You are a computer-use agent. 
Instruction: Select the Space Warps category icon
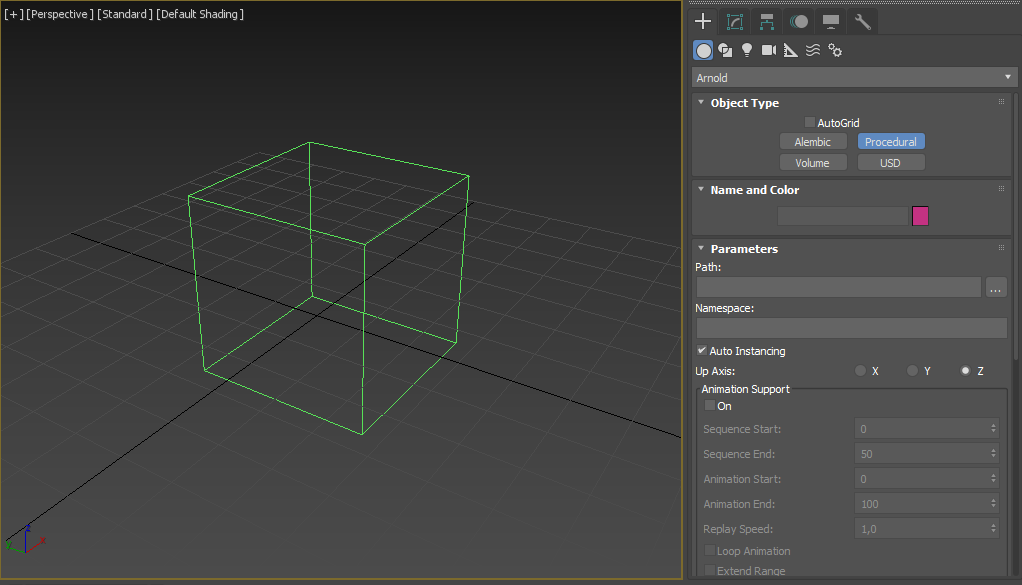tap(813, 50)
